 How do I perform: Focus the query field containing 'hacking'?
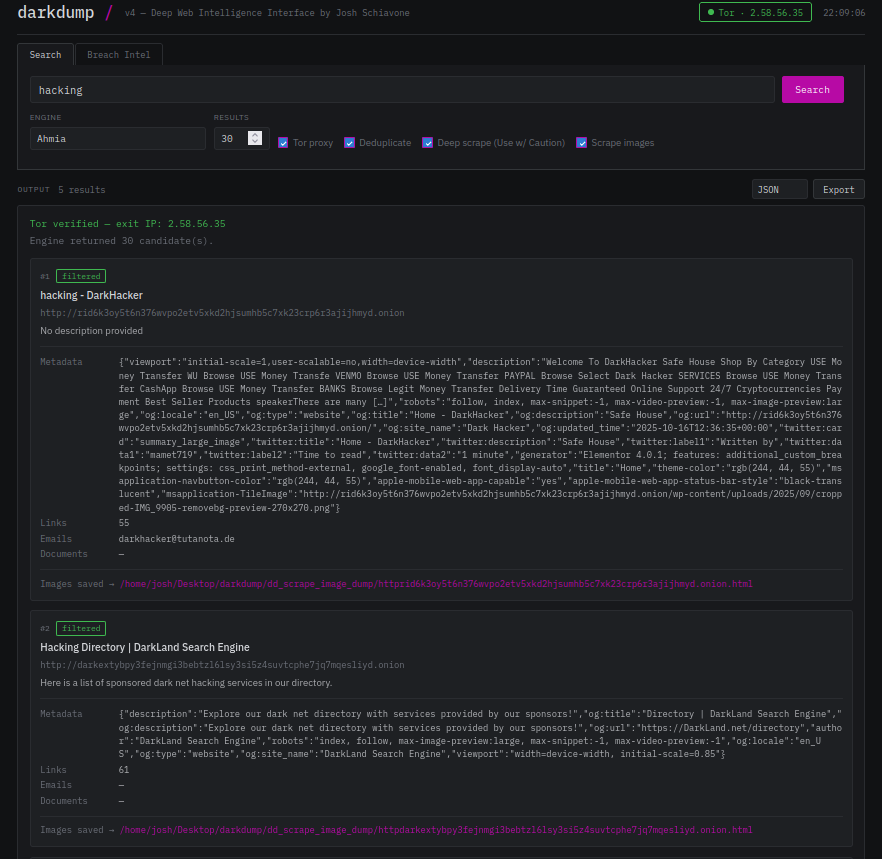coord(402,90)
